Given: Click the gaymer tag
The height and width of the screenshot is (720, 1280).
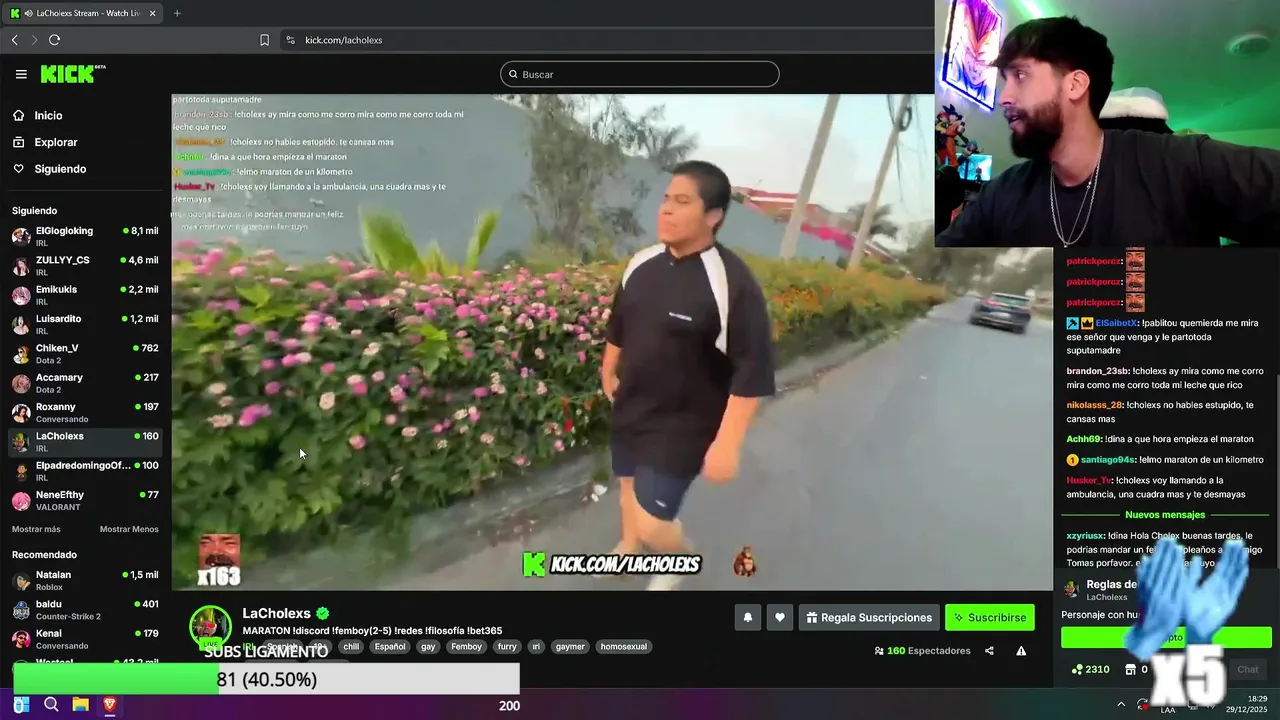Looking at the screenshot, I should click(x=570, y=647).
